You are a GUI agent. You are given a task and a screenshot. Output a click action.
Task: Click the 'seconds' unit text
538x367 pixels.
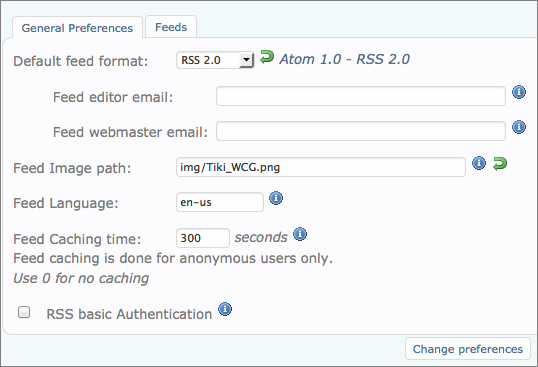[x=261, y=237]
